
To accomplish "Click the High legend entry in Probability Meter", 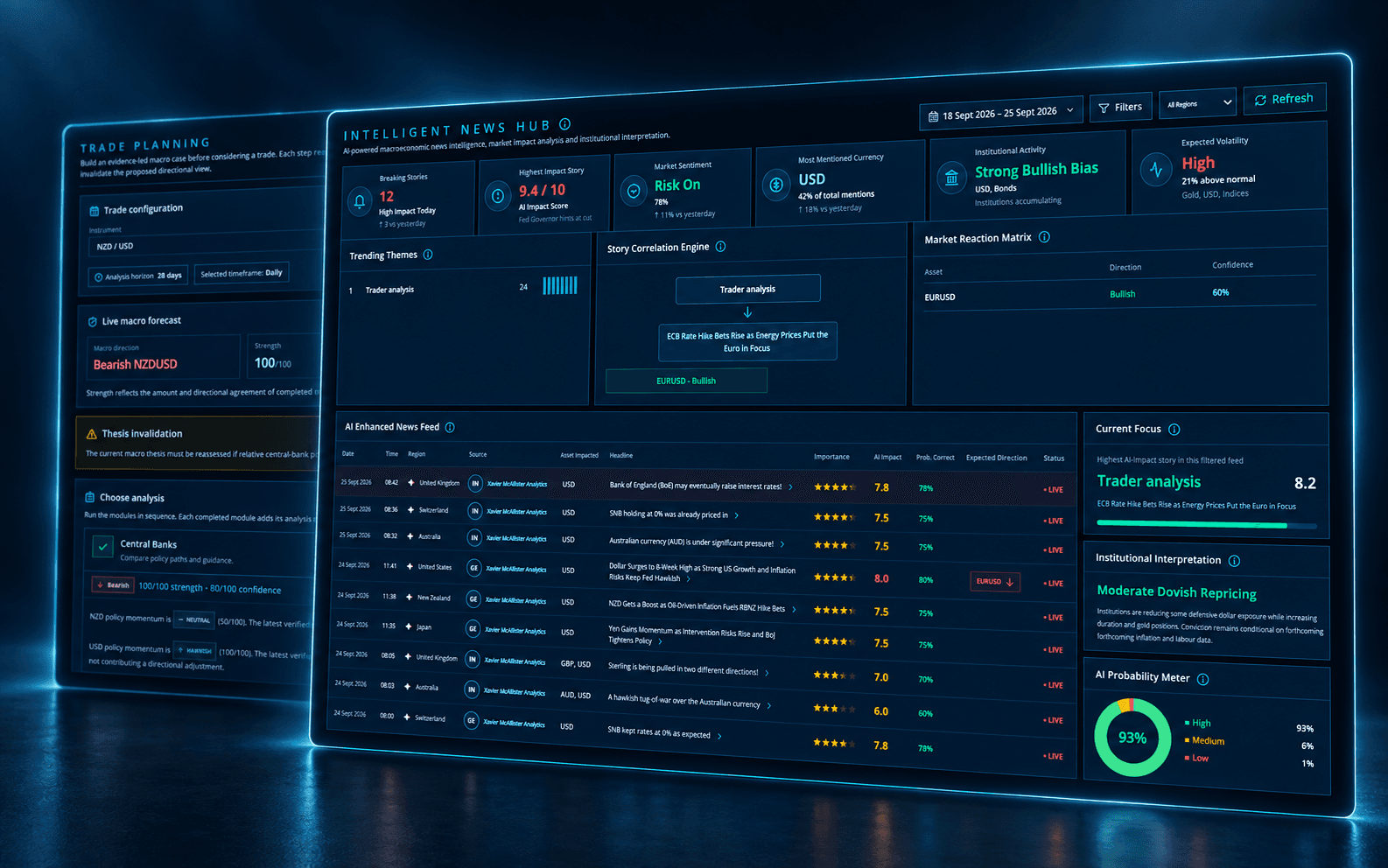I will (1198, 723).
